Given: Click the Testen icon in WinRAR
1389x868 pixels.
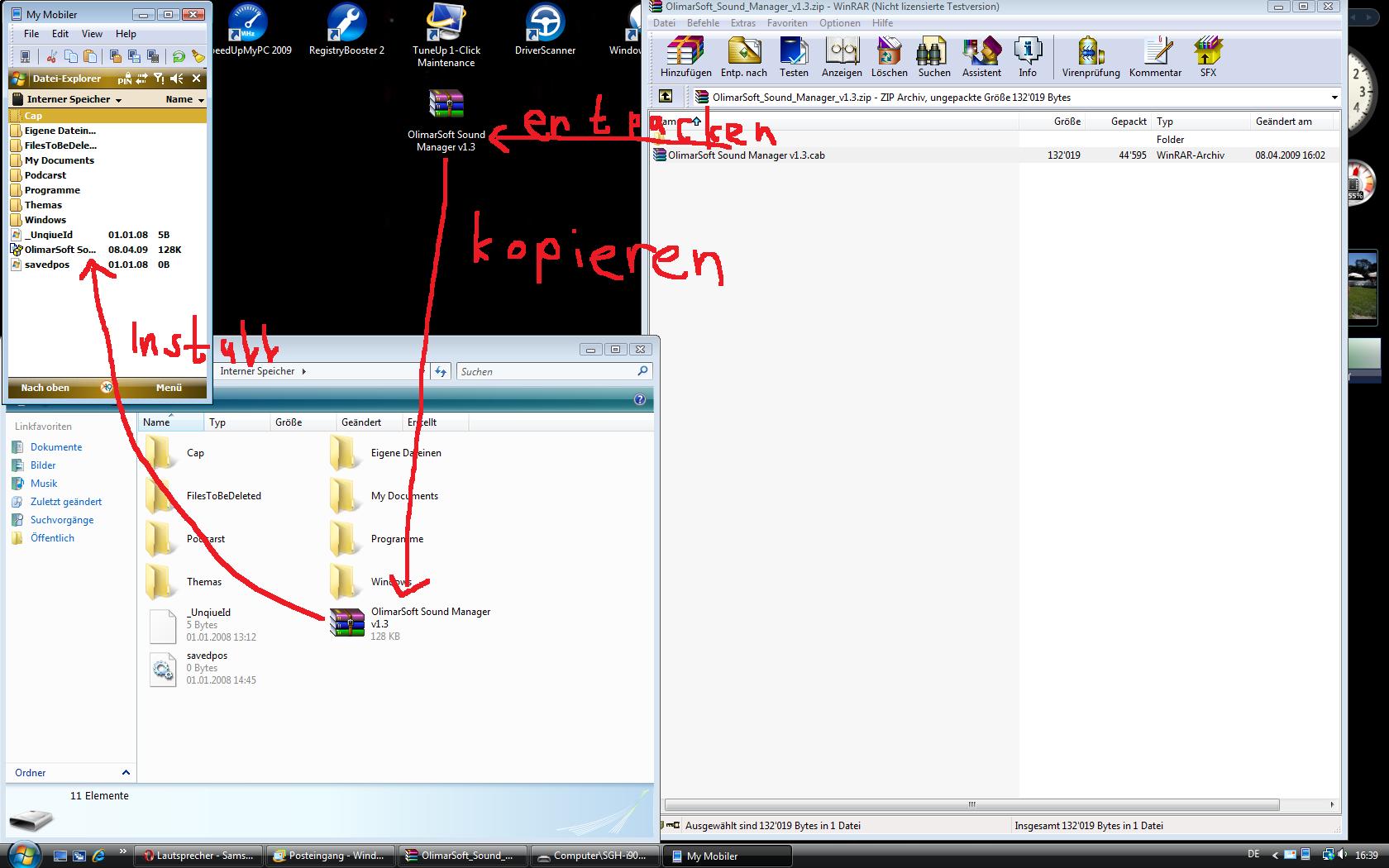Looking at the screenshot, I should [794, 57].
